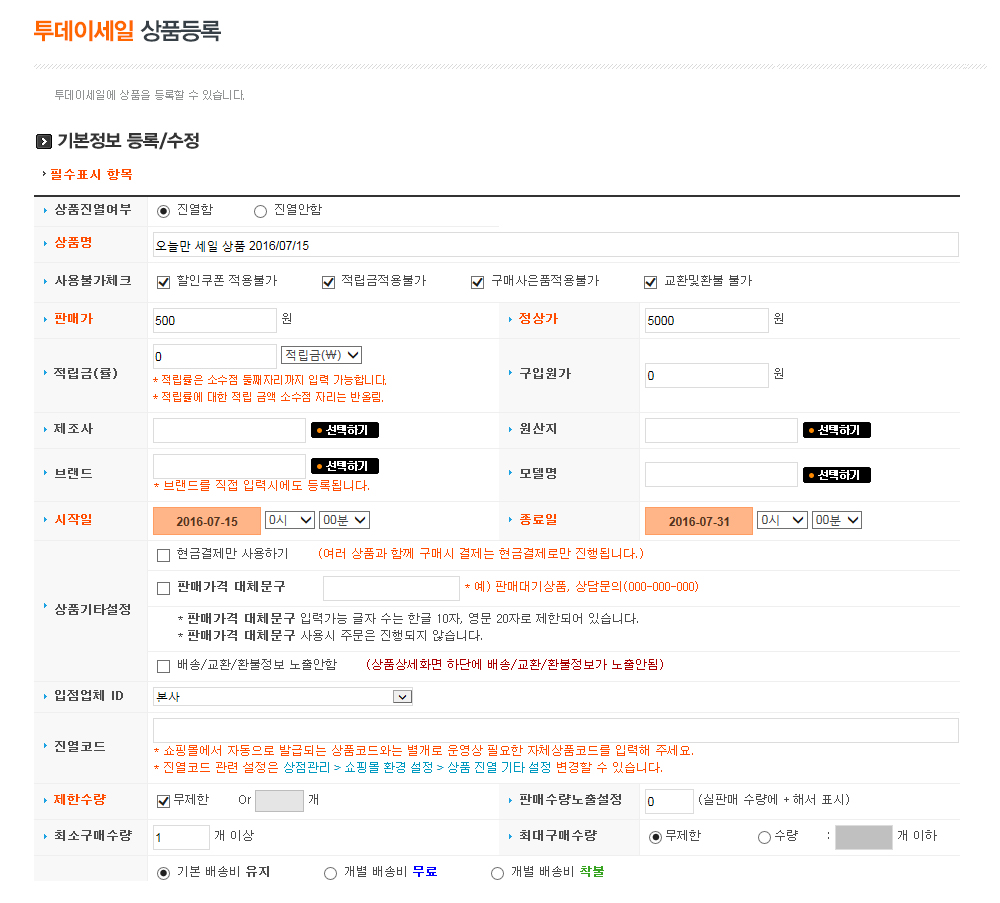Click the 시작일 date field 2016-07-15

(206, 521)
